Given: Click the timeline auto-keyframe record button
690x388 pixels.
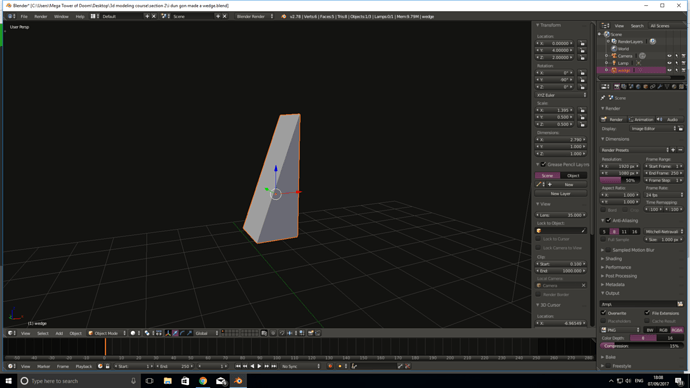Looking at the screenshot, I should point(330,366).
